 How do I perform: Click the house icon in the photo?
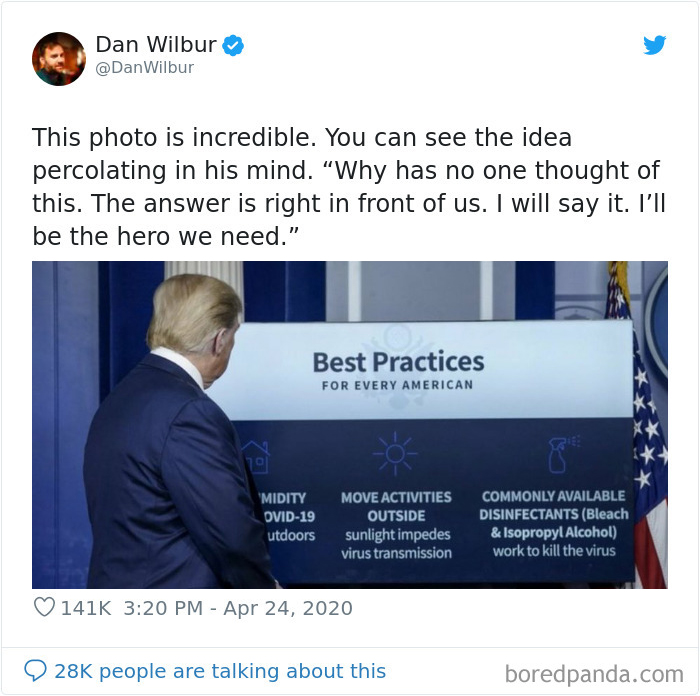coord(255,457)
